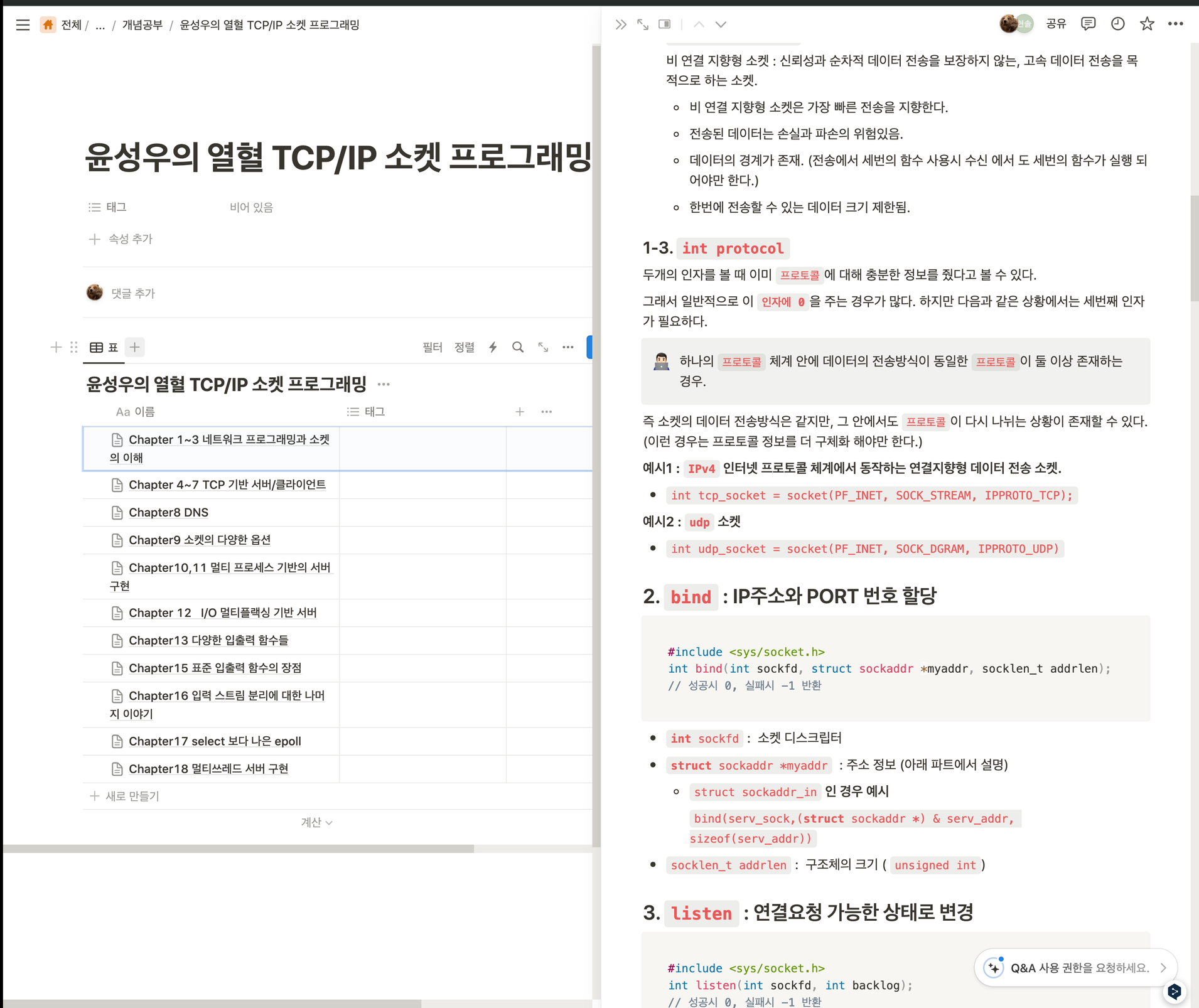Open Chapter16 입력 스트림 분리 row
1199x1008 pixels.
click(217, 704)
